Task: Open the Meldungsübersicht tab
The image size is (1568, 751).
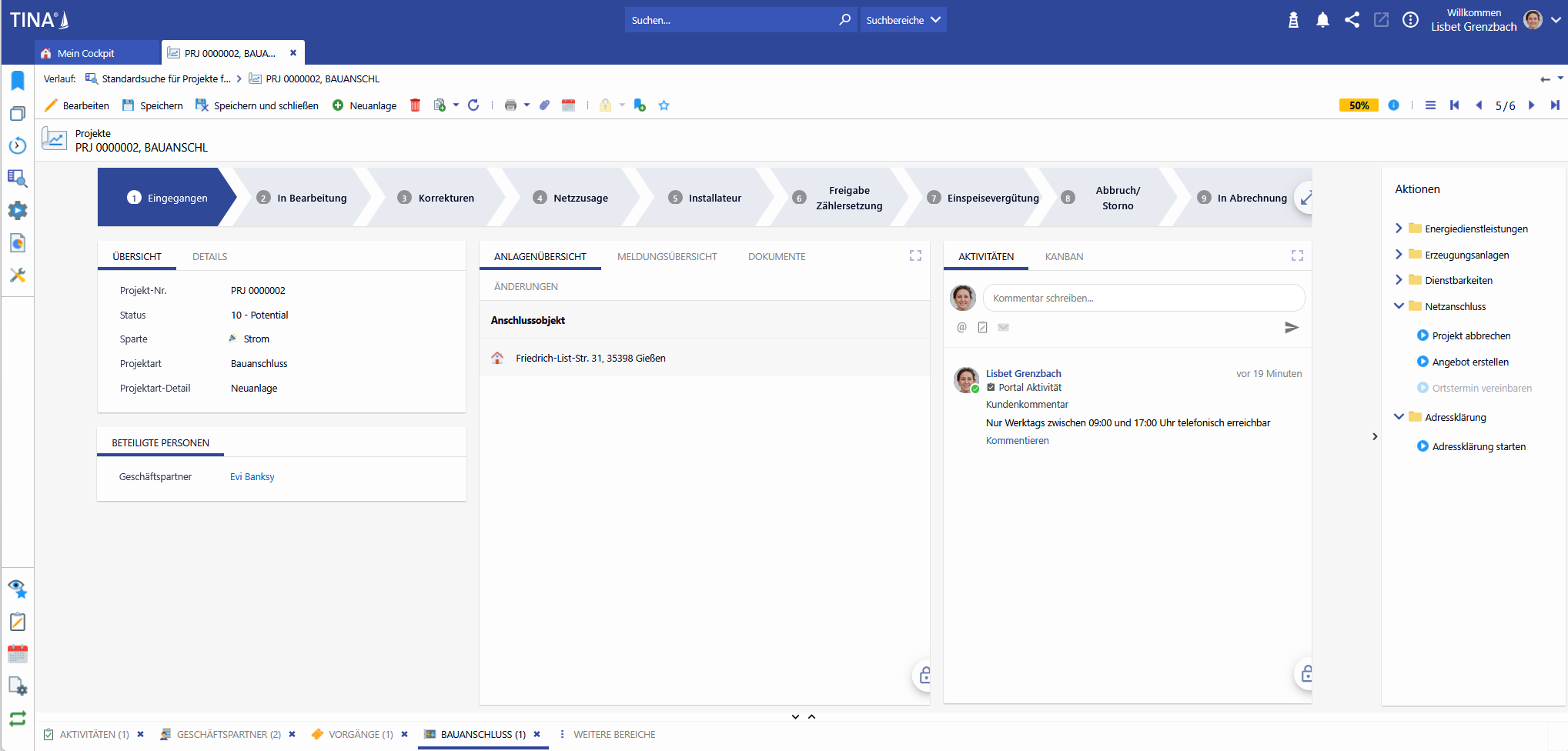Action: click(x=667, y=257)
